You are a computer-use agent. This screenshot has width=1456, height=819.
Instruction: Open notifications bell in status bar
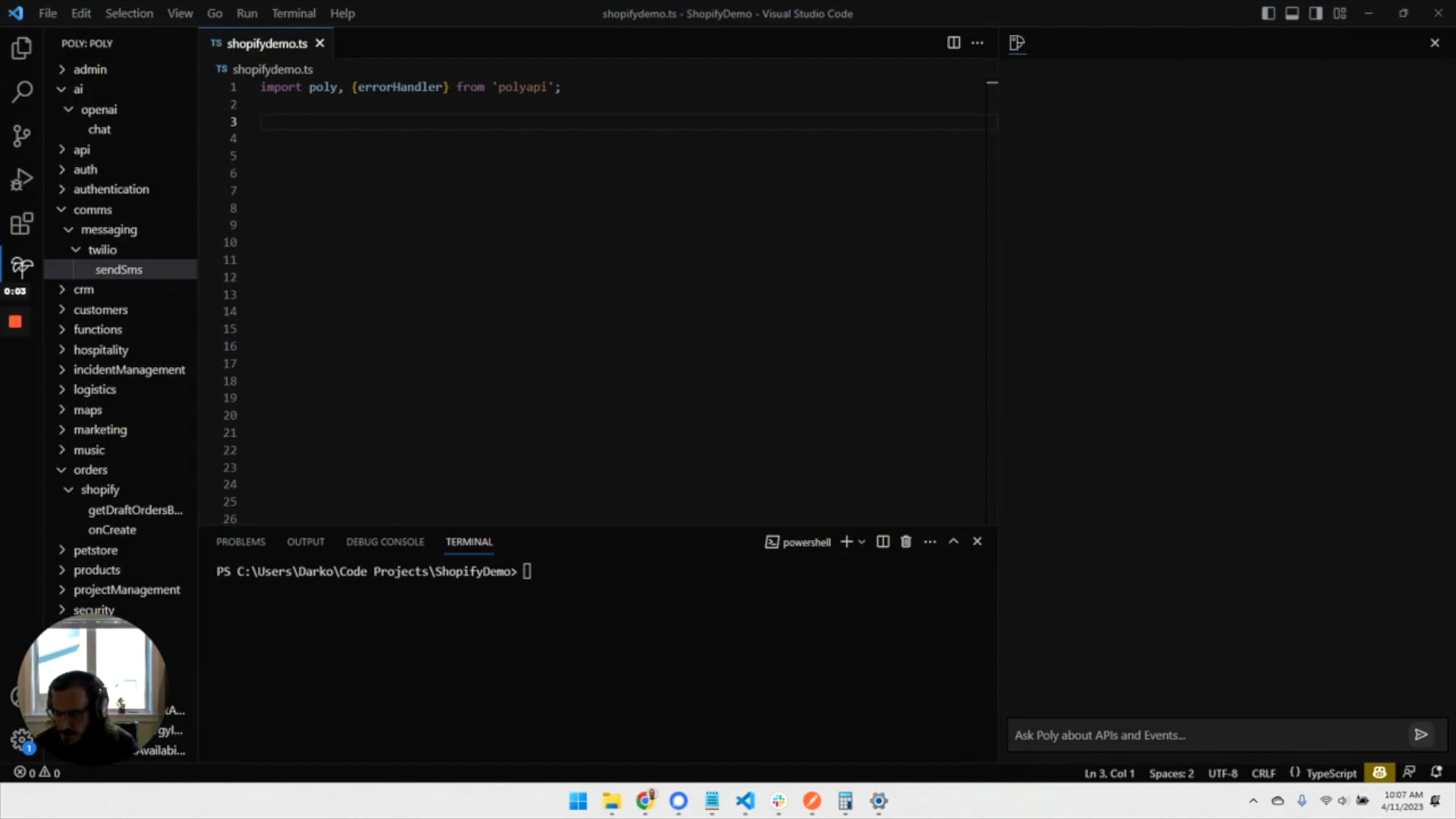pyautogui.click(x=1436, y=772)
